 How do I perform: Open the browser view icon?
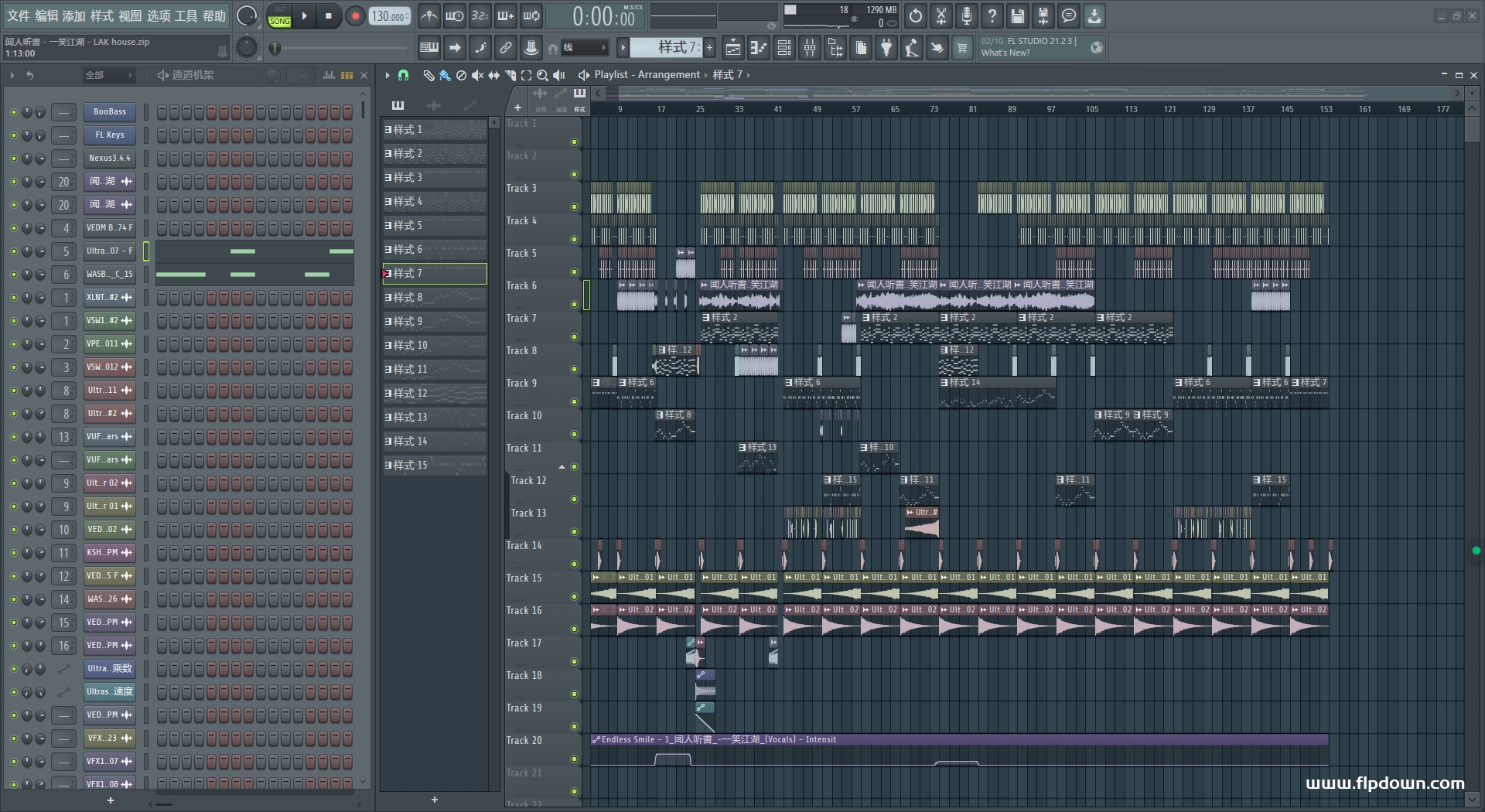(835, 48)
